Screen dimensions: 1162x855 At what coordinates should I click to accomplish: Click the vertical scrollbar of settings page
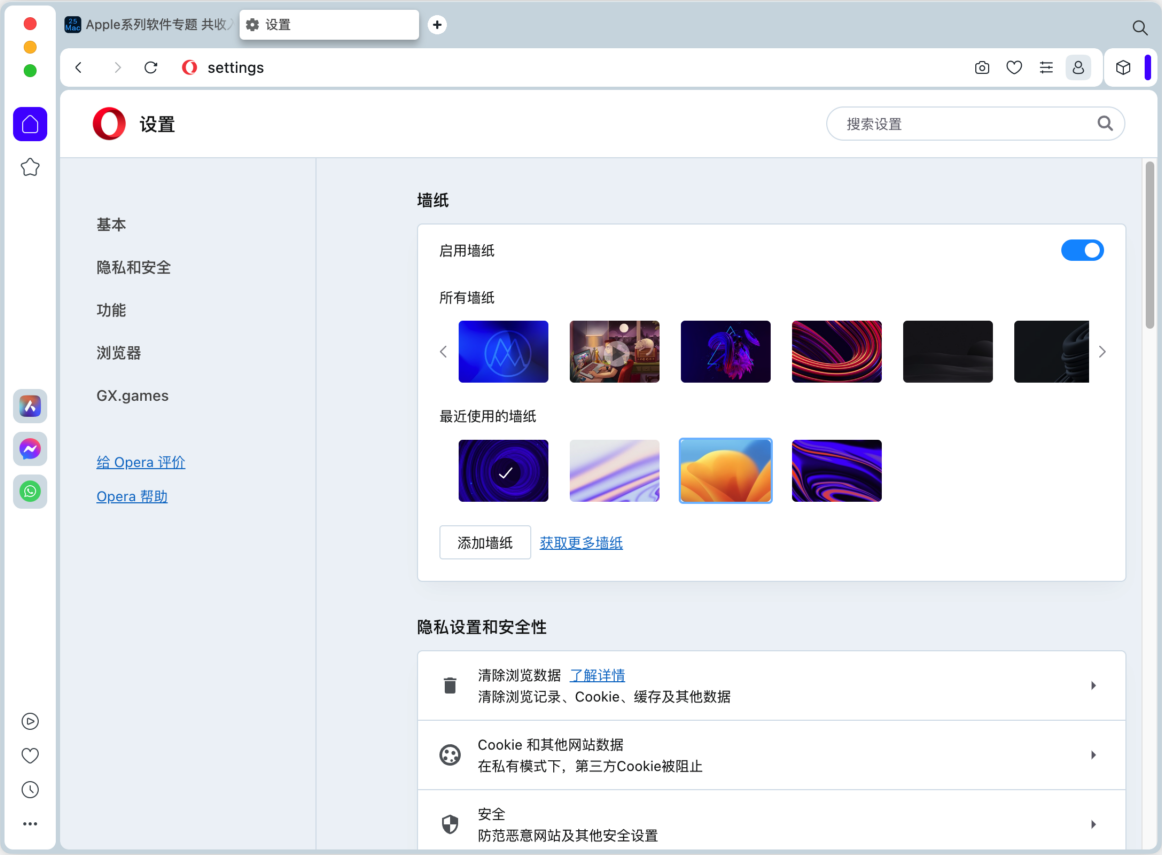[1149, 244]
